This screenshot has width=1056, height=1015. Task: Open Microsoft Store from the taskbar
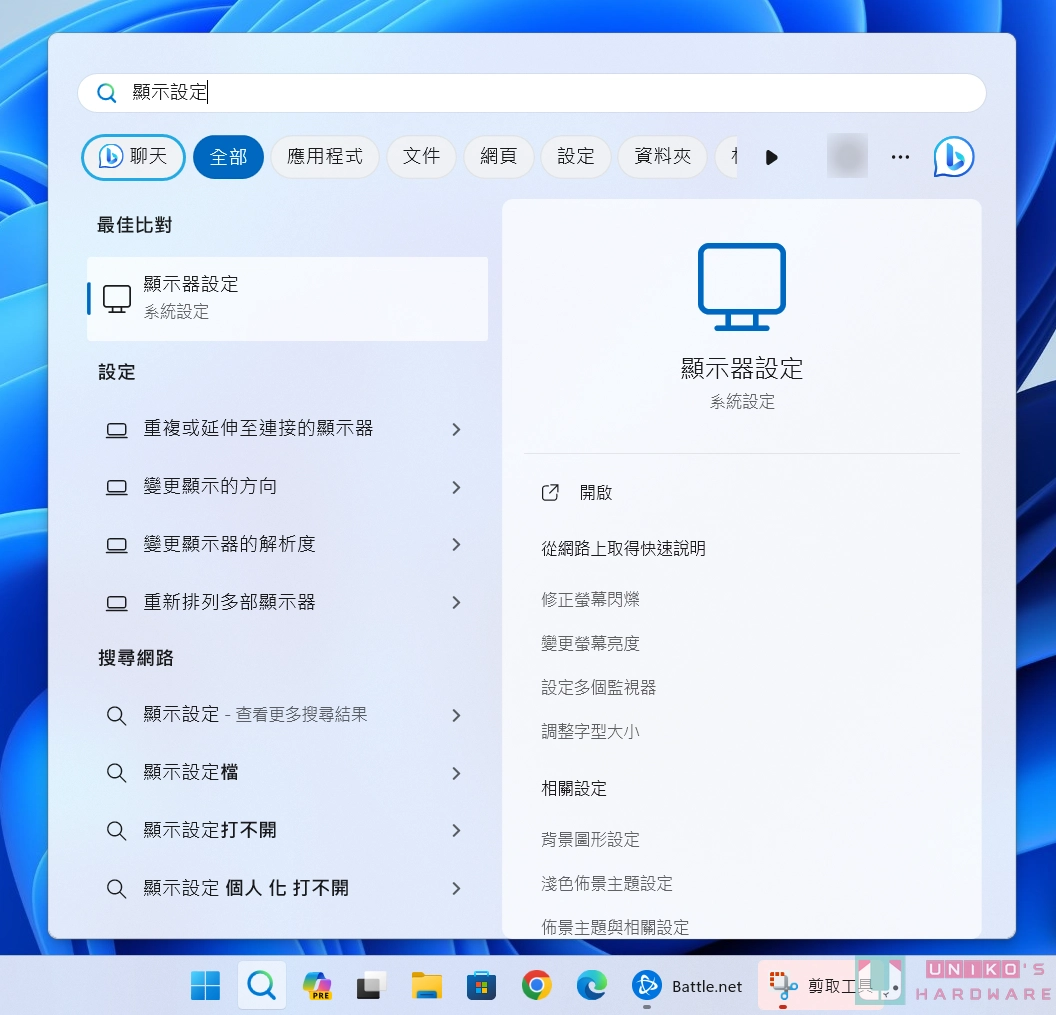(482, 985)
